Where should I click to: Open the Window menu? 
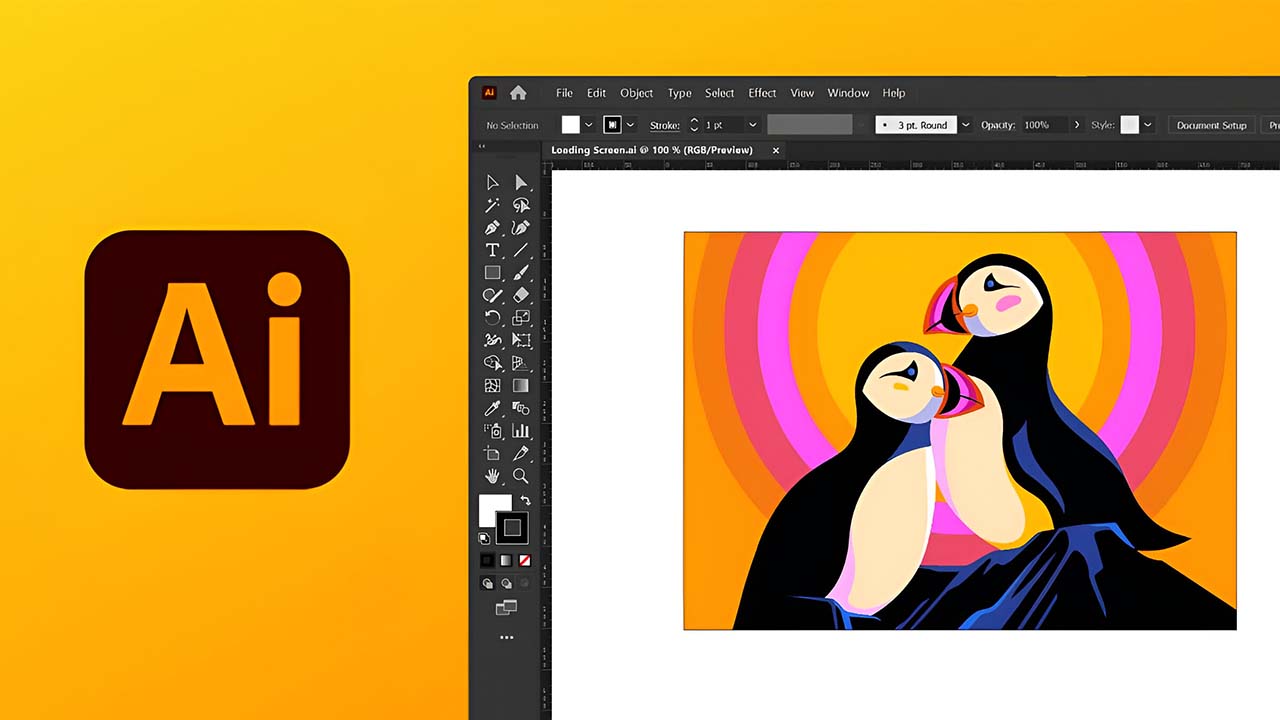(848, 93)
